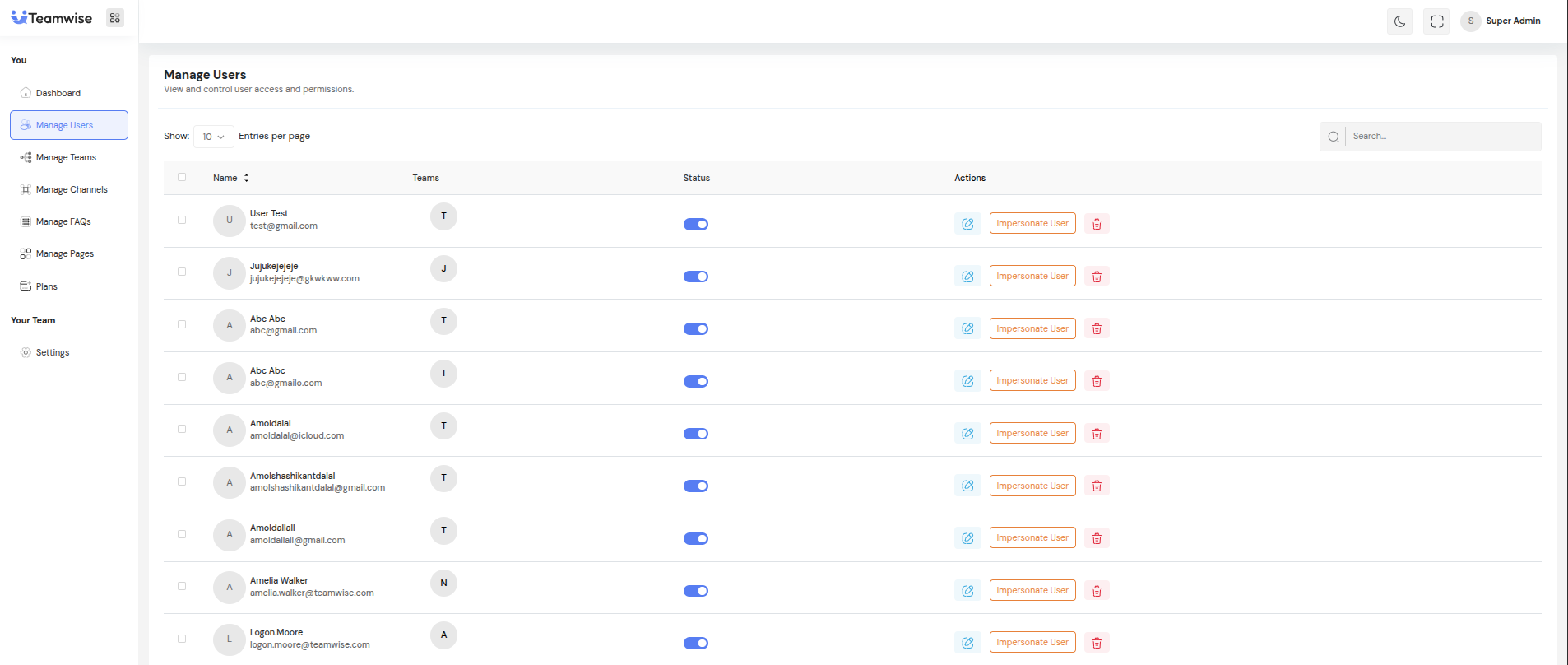Check the select-all checkbox in header
Viewport: 1568px width, 665px height.
click(x=182, y=177)
